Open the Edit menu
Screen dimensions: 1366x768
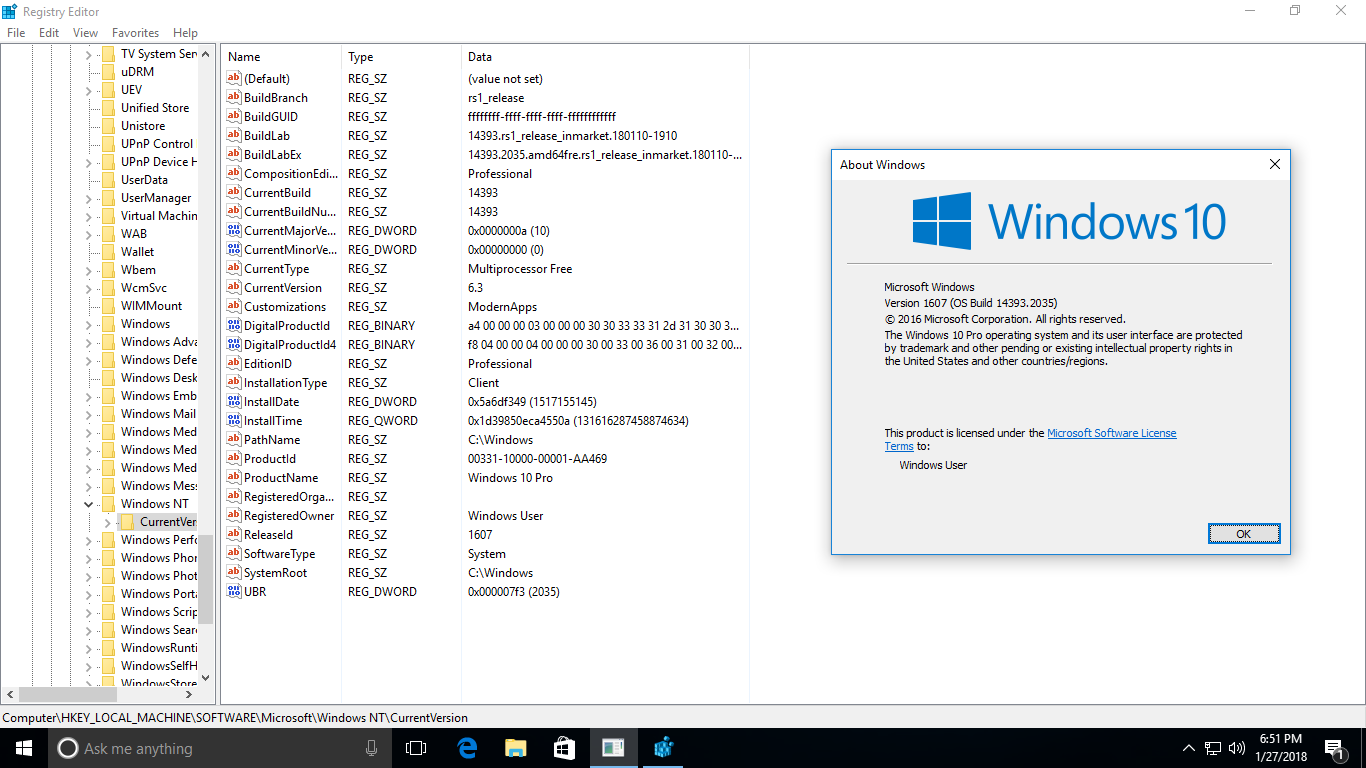pyautogui.click(x=49, y=33)
